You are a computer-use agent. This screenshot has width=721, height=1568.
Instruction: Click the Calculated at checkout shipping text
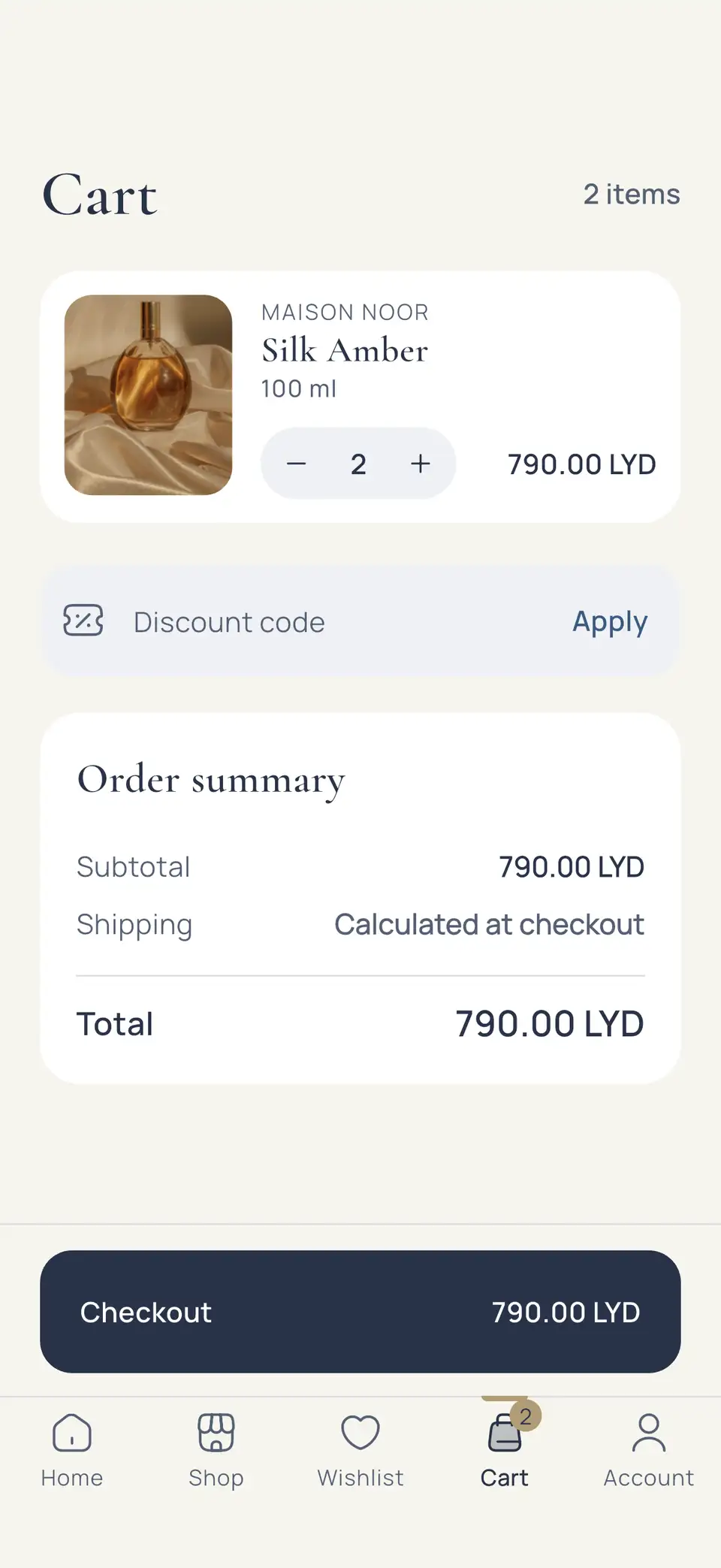point(489,924)
